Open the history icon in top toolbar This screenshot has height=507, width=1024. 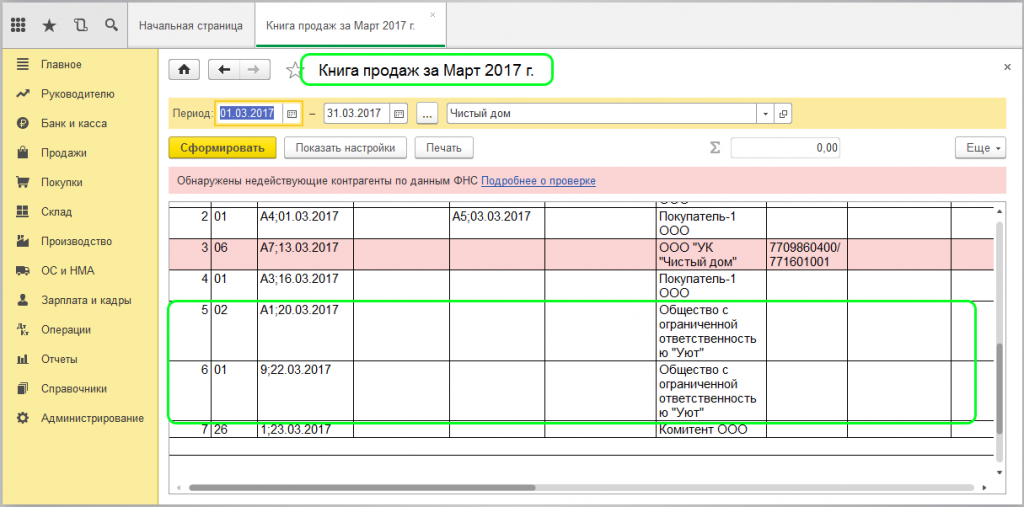pos(80,23)
